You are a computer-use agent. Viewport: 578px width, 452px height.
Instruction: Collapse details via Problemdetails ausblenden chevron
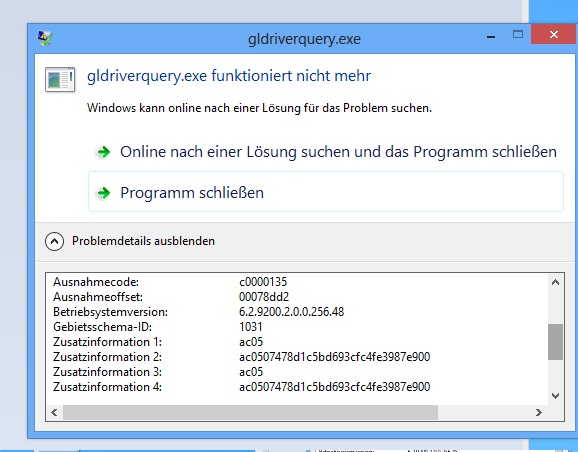[54, 241]
